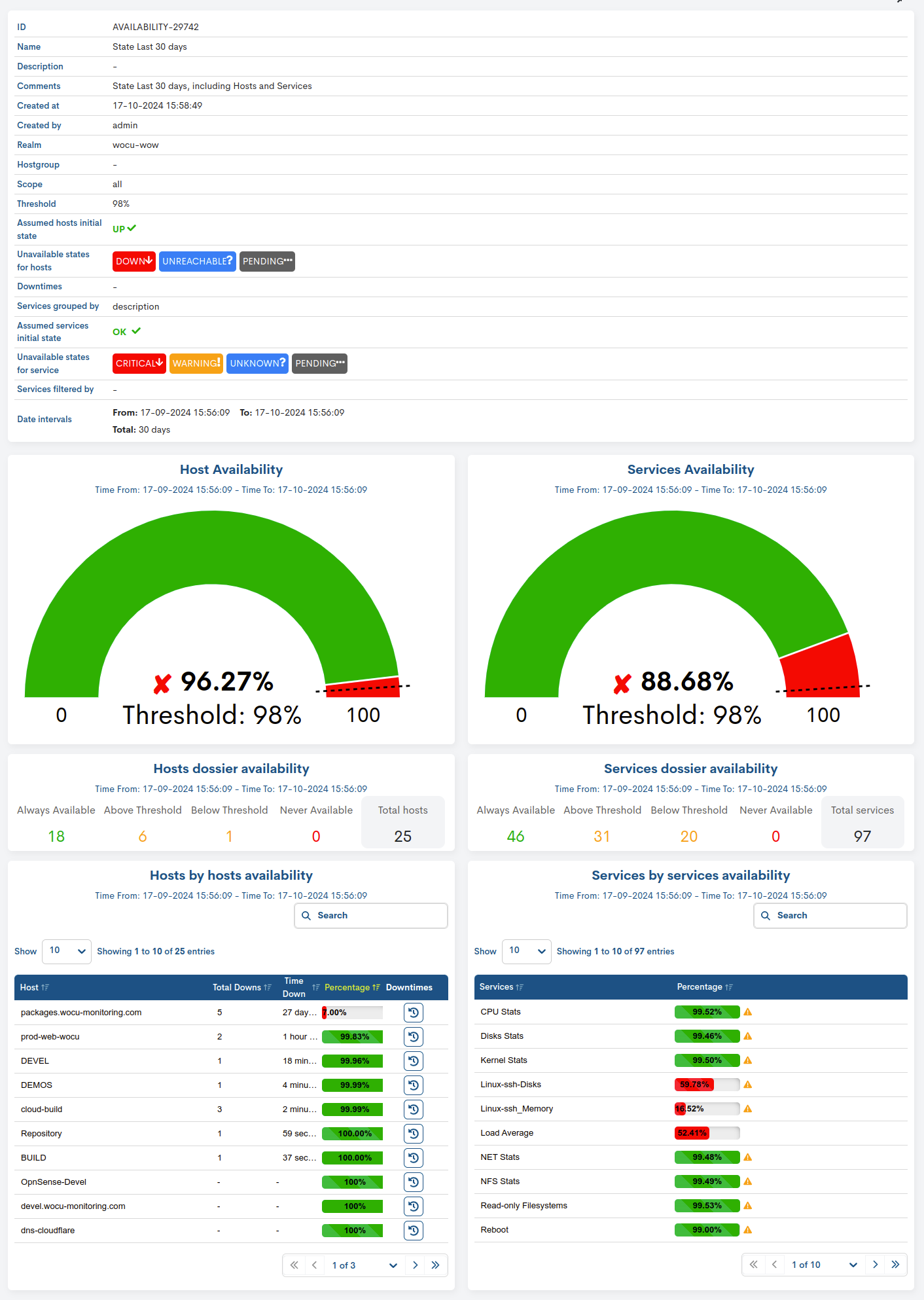Sort hosts table by Time Down
This screenshot has width=924, height=1300.
(x=300, y=988)
